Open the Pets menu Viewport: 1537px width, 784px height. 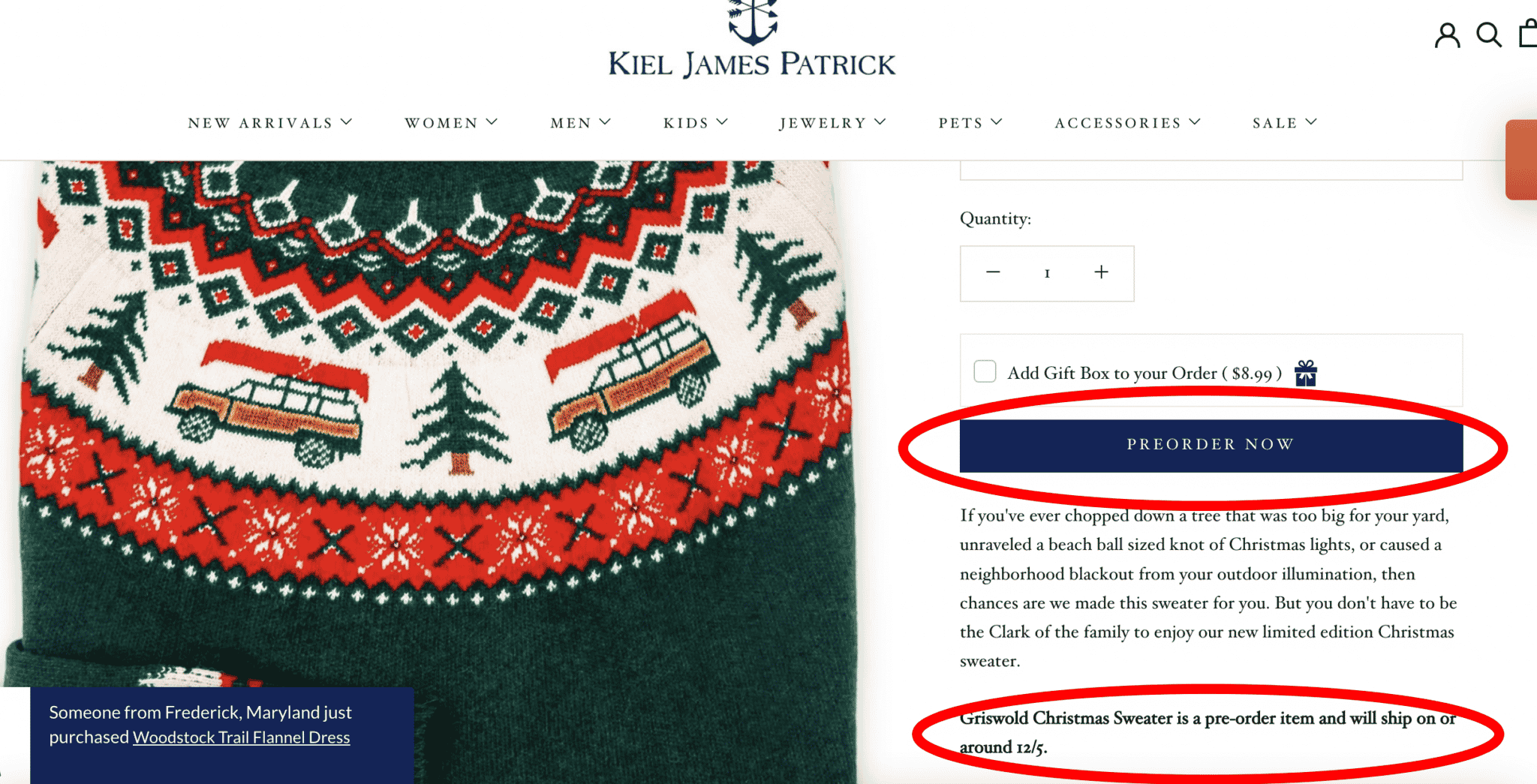pos(970,123)
